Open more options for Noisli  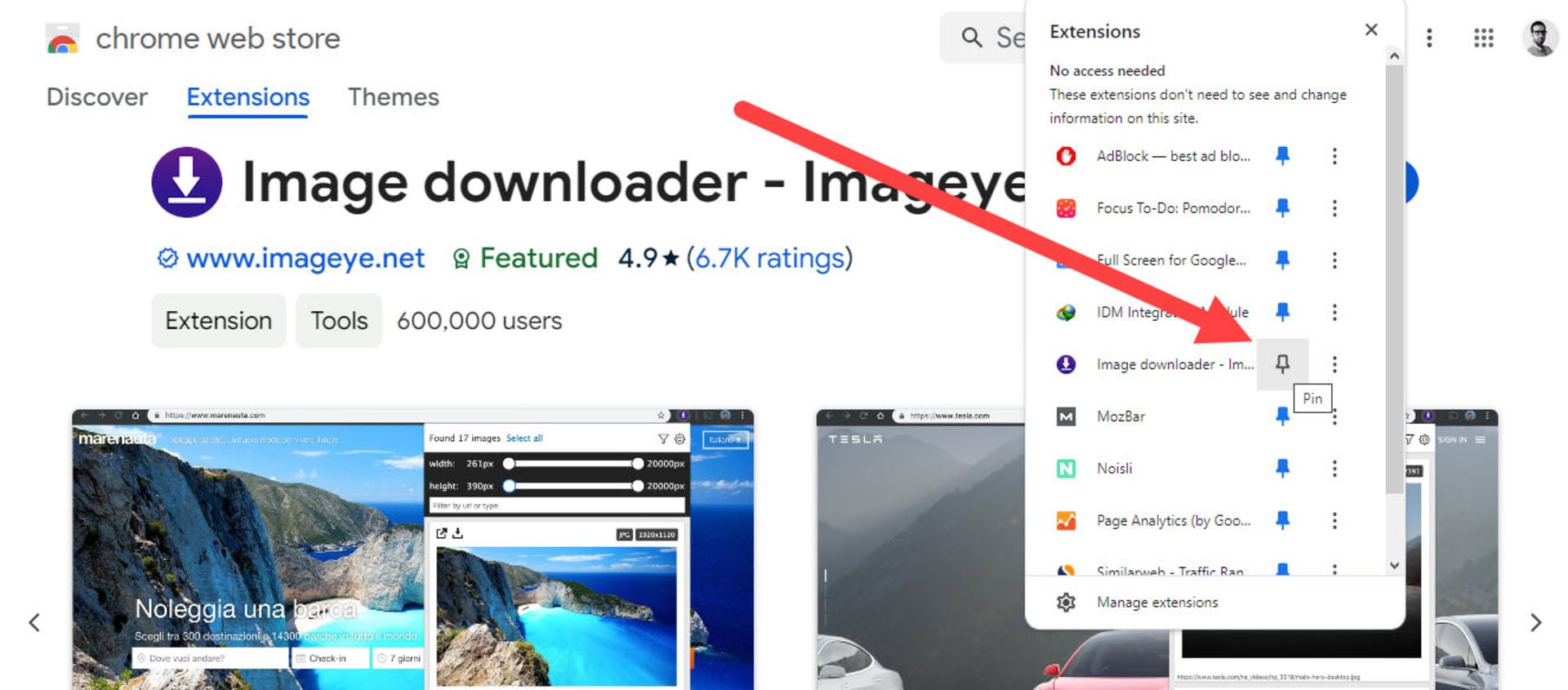[x=1334, y=468]
